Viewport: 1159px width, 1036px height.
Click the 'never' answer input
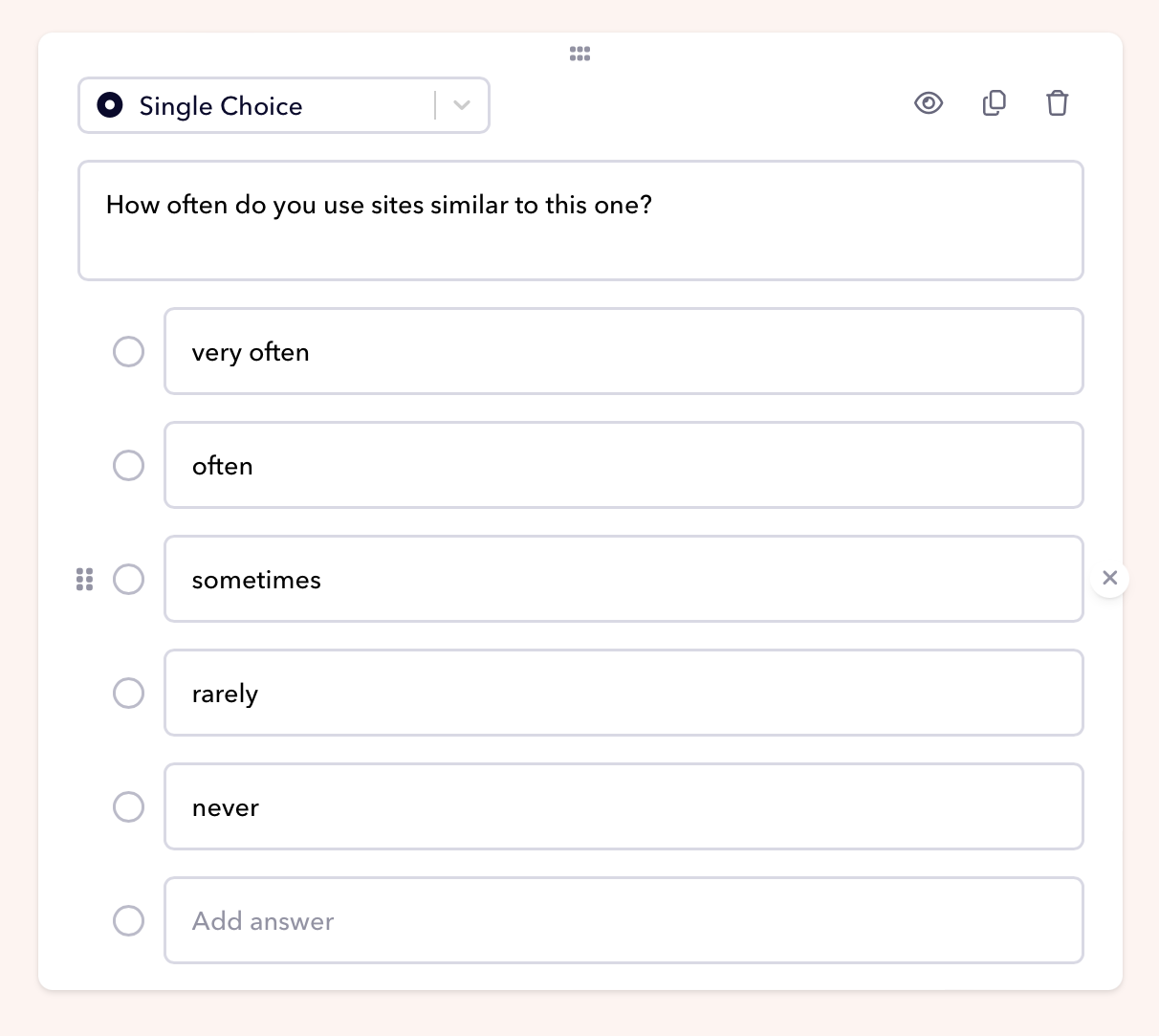click(x=623, y=807)
